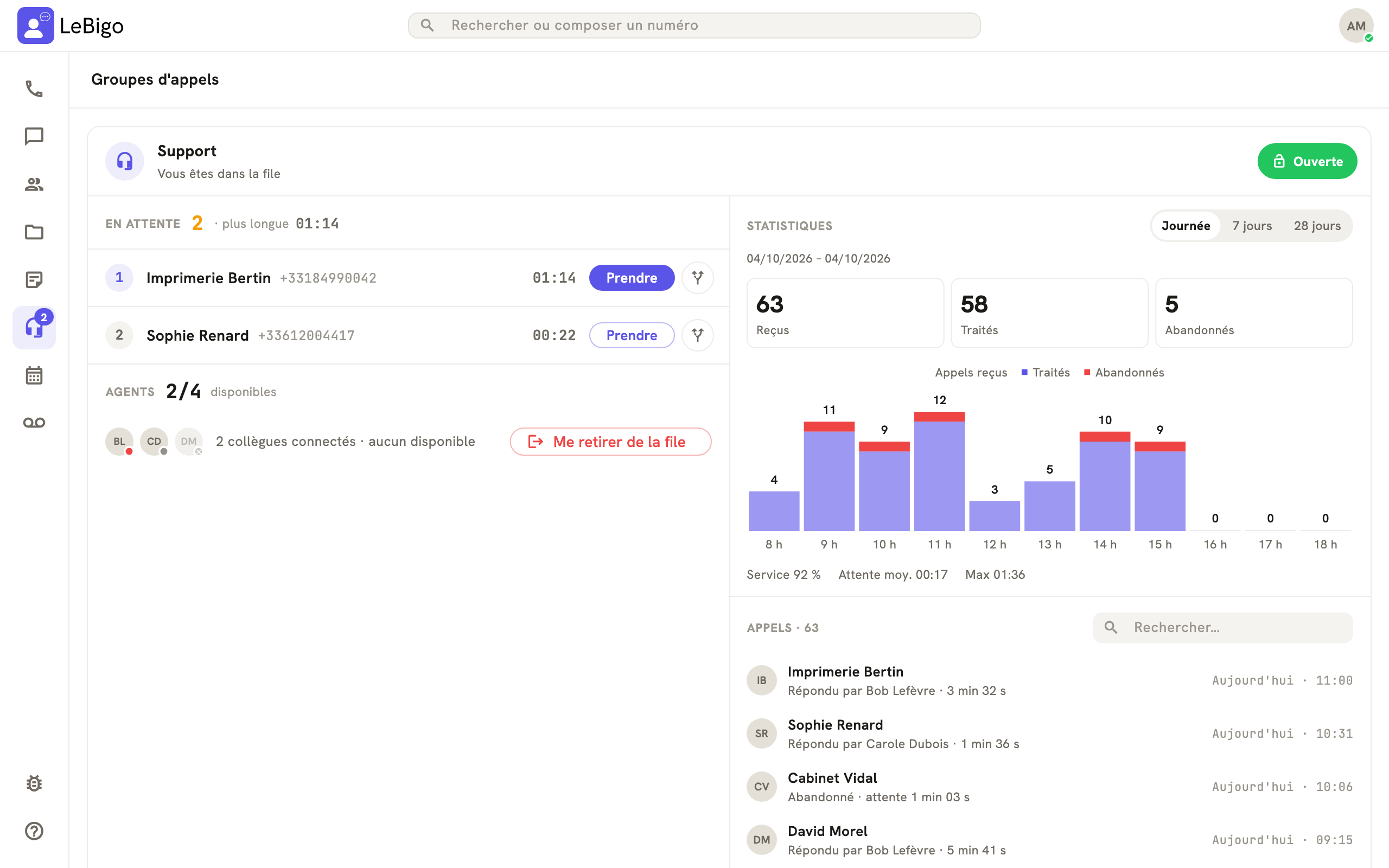
Task: Switch statistics to 28 jours
Action: (x=1317, y=226)
